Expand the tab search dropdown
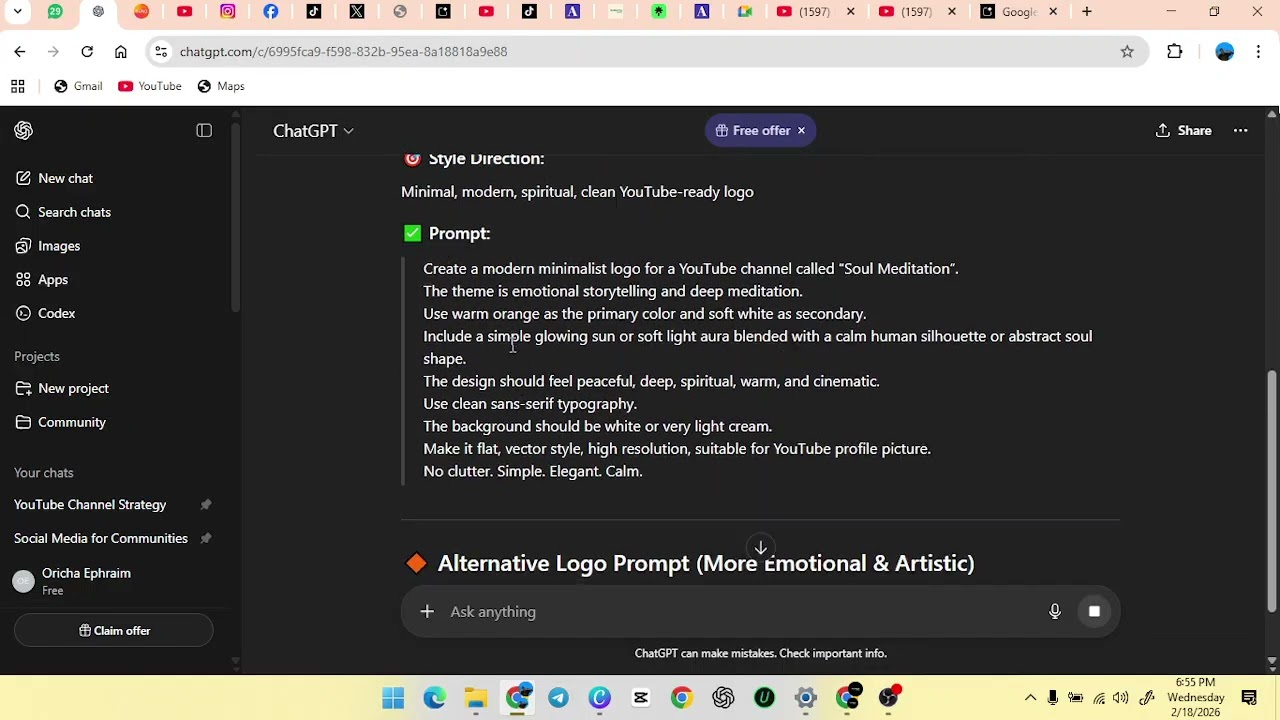 (x=17, y=12)
